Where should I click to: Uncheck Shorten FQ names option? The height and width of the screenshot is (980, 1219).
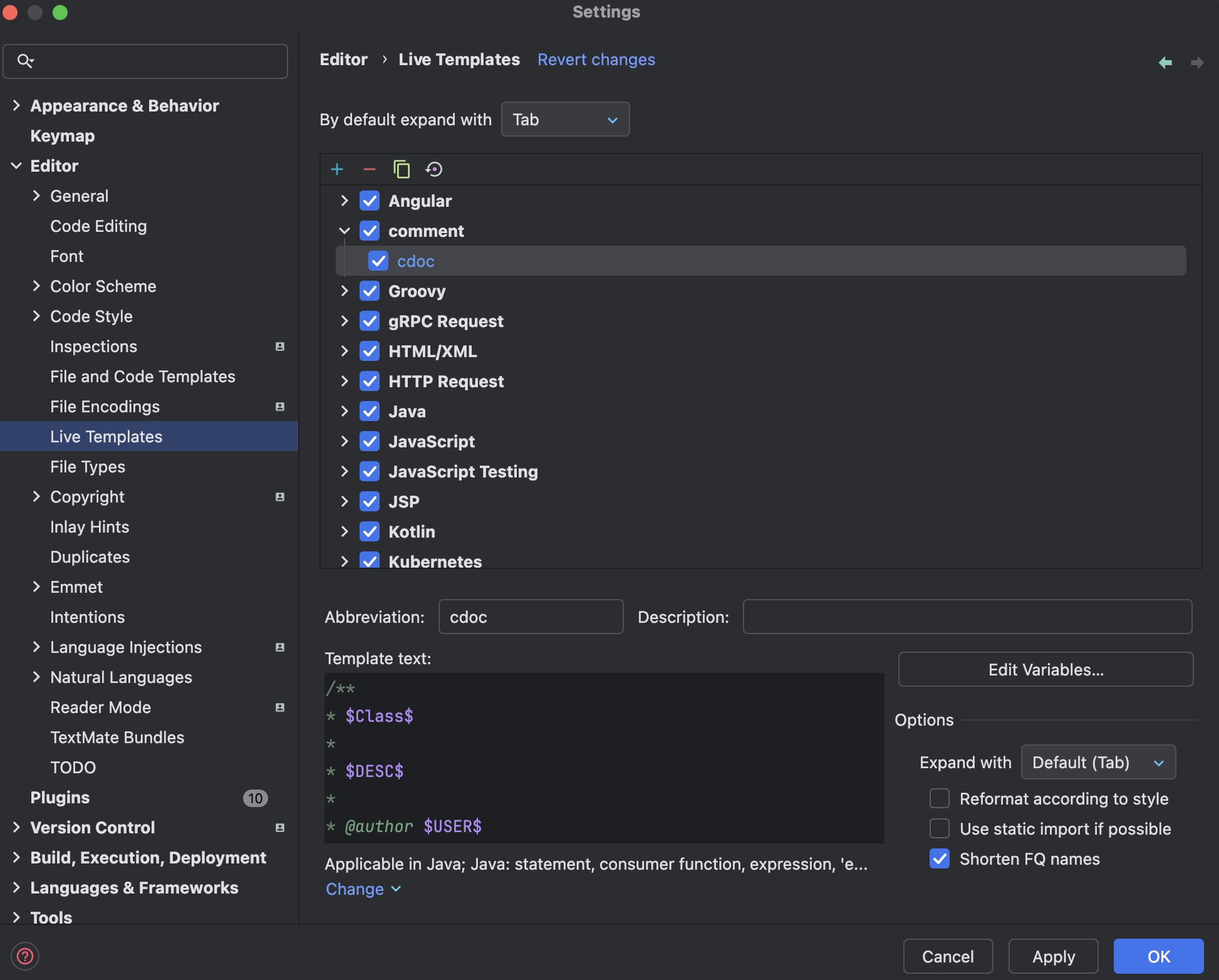point(940,858)
